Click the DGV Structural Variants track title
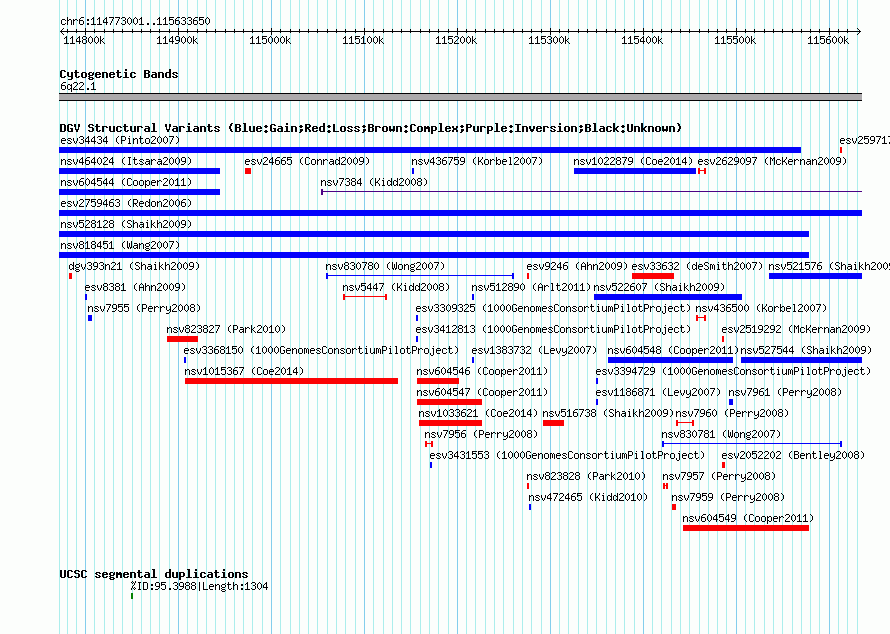 coord(371,128)
